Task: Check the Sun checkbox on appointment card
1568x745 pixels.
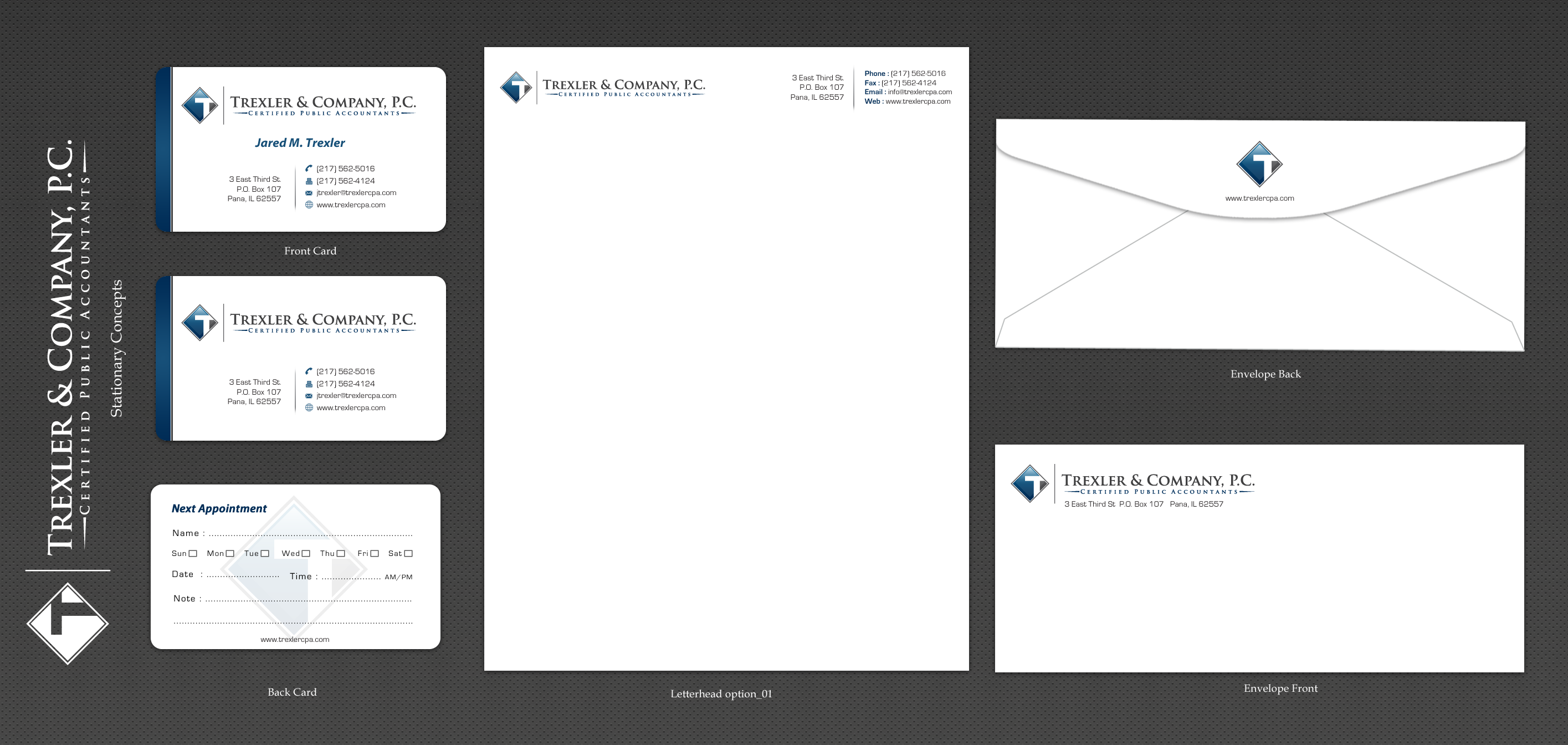Action: 193,553
